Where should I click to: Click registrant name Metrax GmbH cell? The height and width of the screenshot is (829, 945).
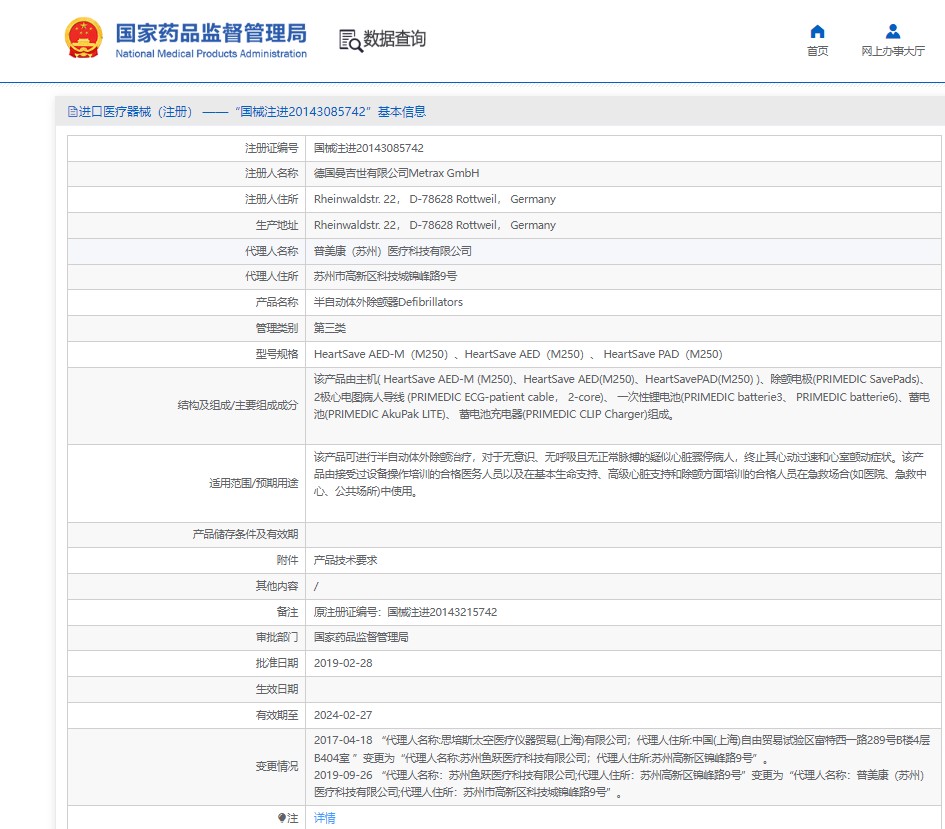[396, 173]
